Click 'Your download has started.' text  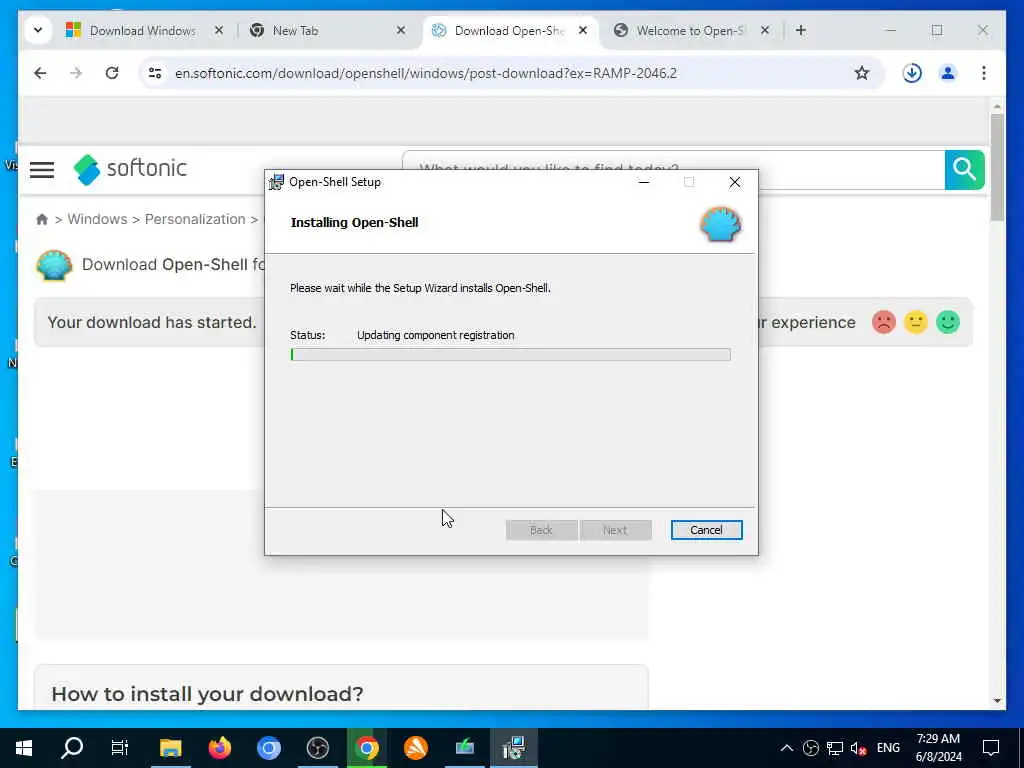click(152, 323)
